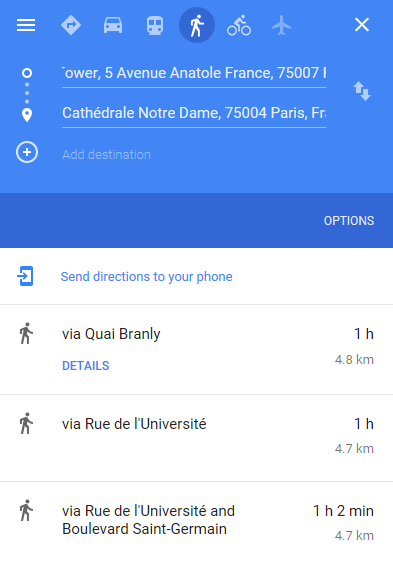Image resolution: width=393 pixels, height=561 pixels.
Task: Switch to driving mode car icon
Action: coord(113,25)
